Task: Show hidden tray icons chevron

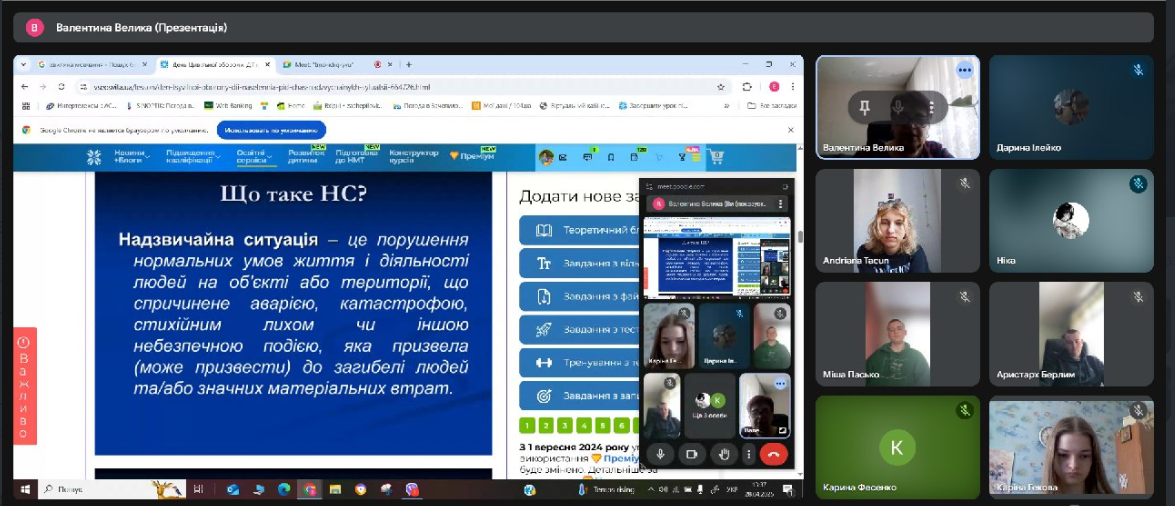Action: [x=650, y=490]
